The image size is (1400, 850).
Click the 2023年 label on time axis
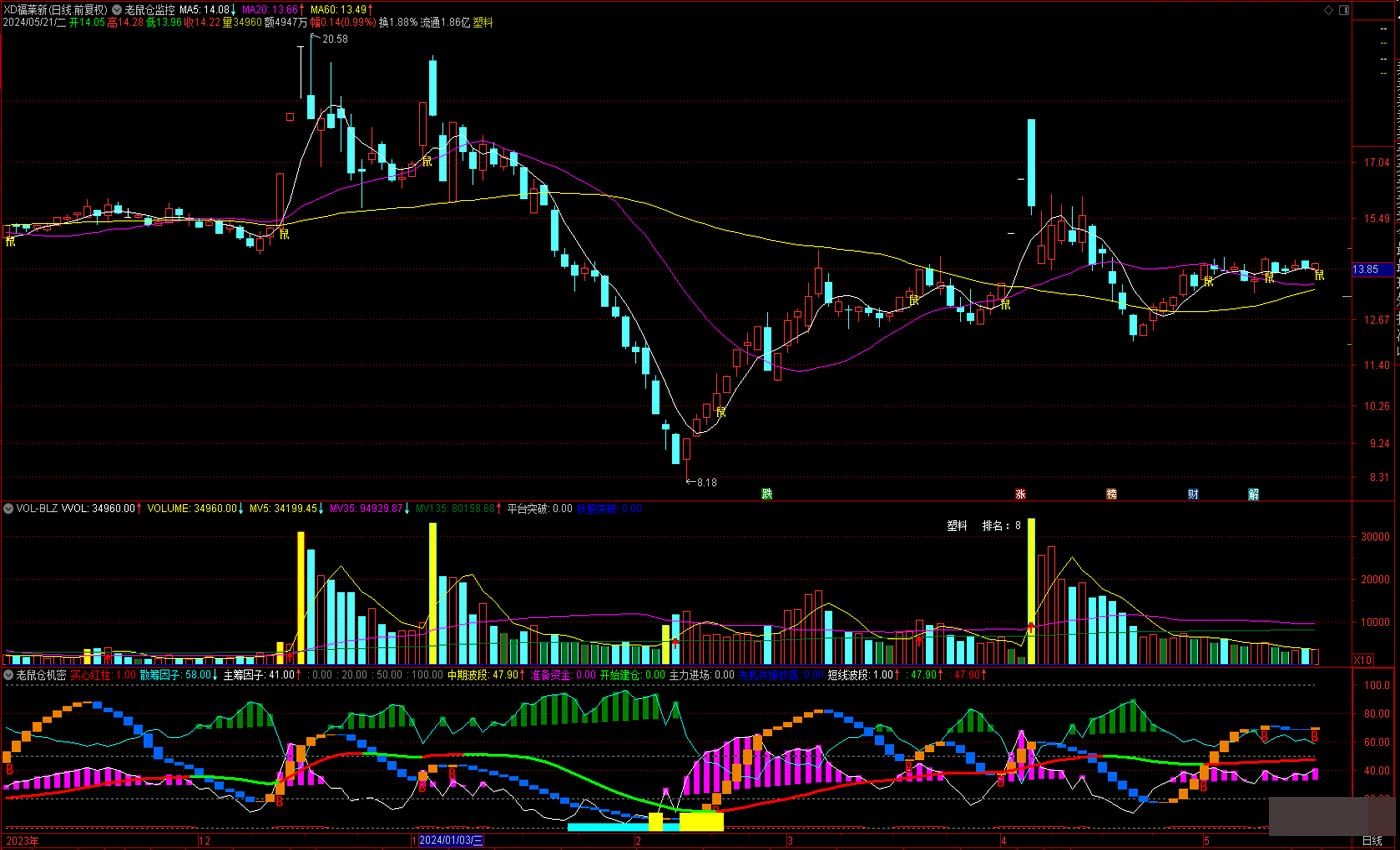click(x=20, y=841)
